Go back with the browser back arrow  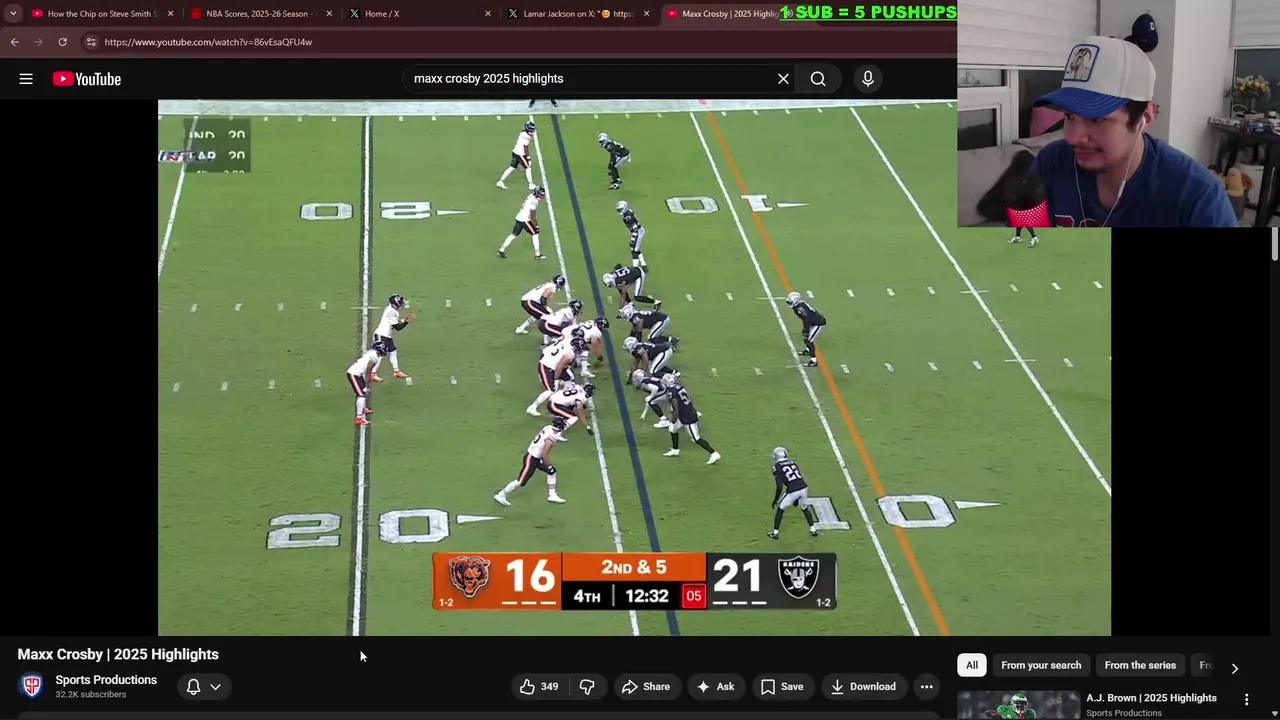pos(14,42)
